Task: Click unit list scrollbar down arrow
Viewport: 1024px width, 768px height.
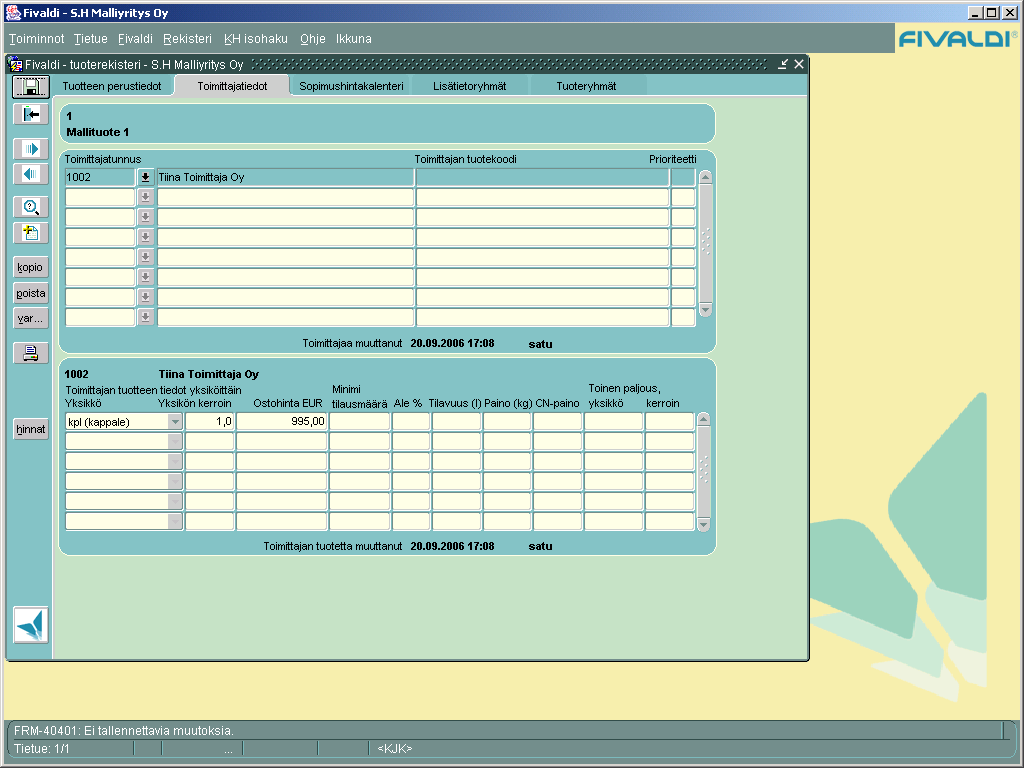Action: tap(703, 524)
